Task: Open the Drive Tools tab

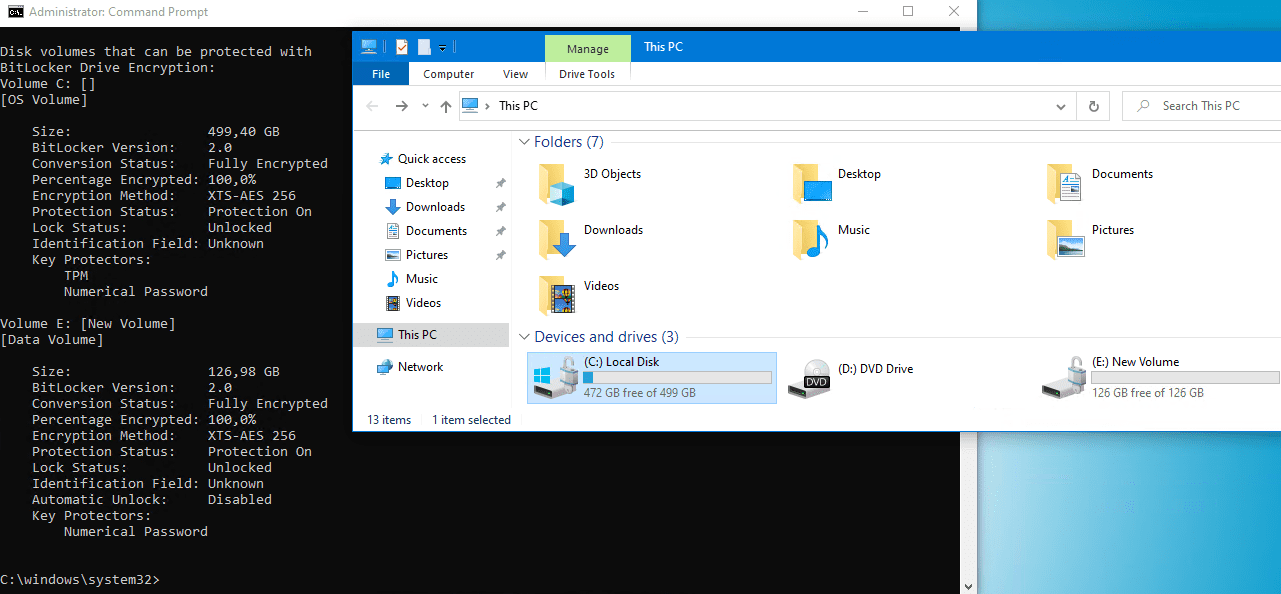Action: (587, 74)
